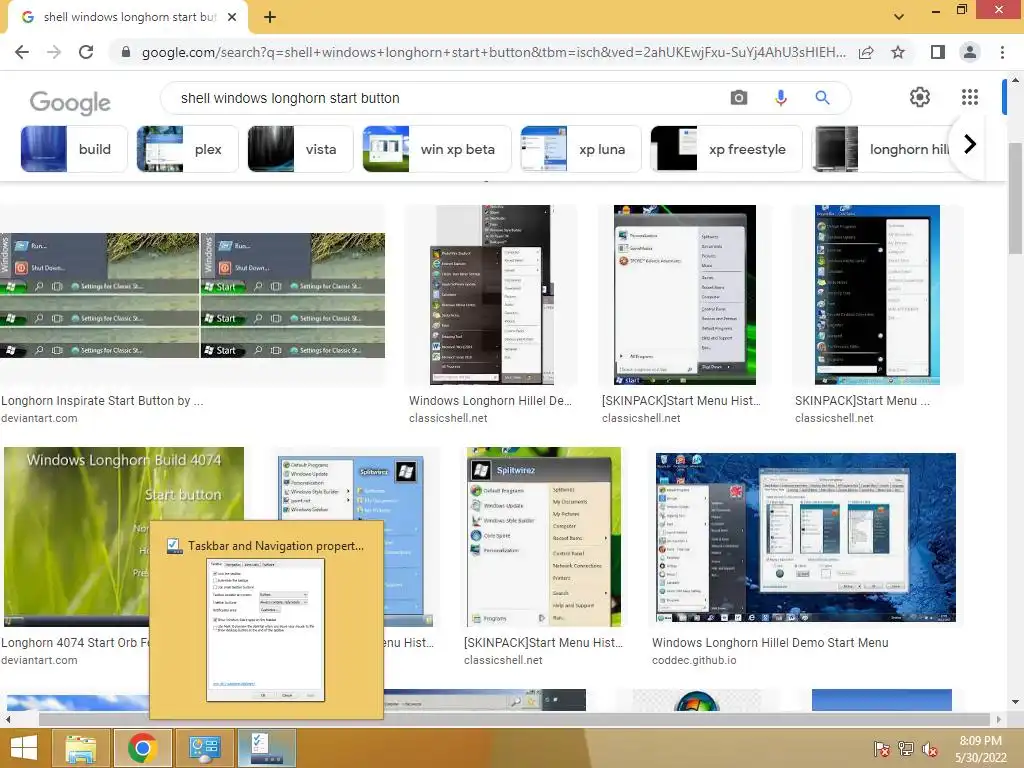Open a new browser tab
Screen dimensions: 1024x768
point(270,17)
